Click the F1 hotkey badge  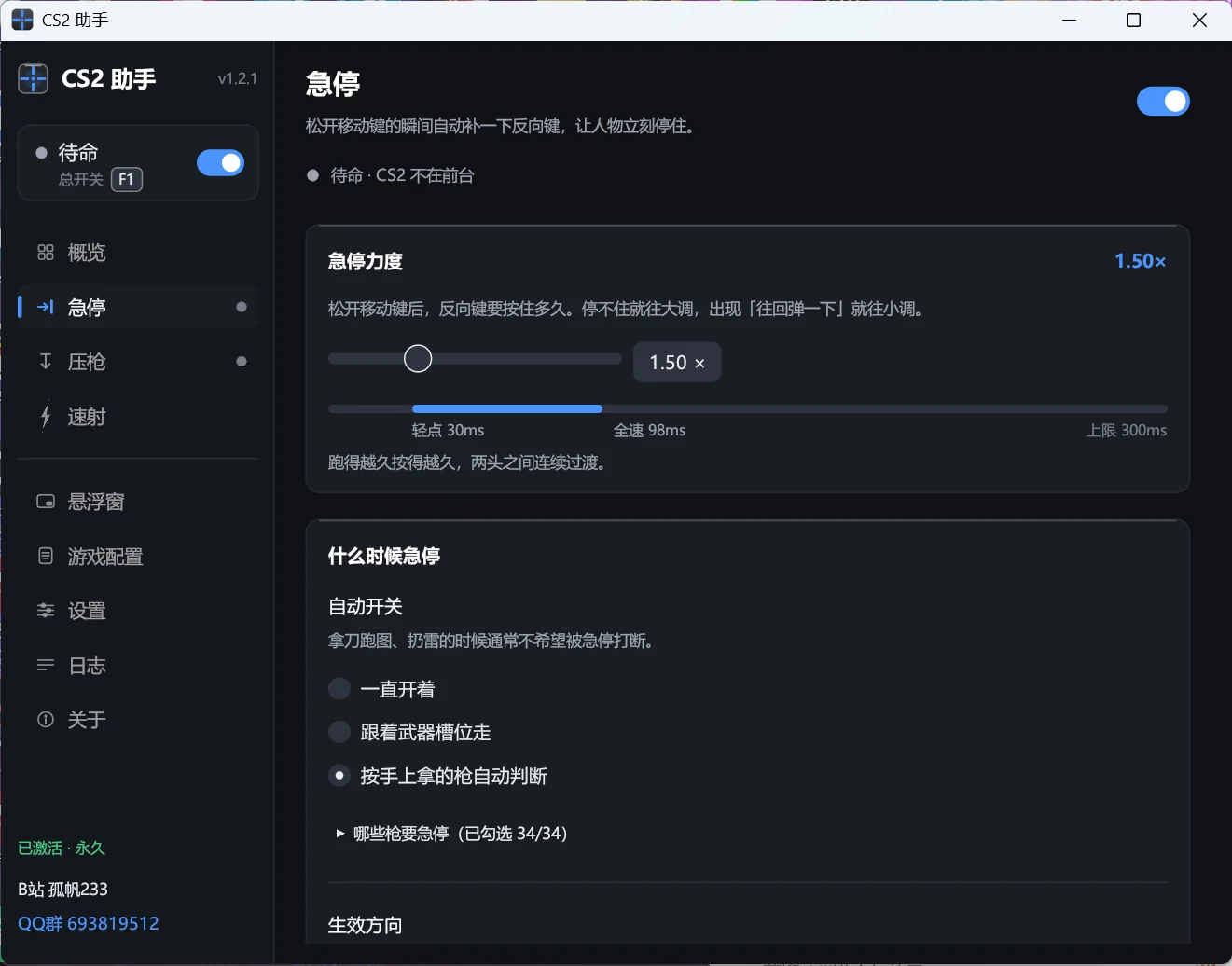coord(127,179)
